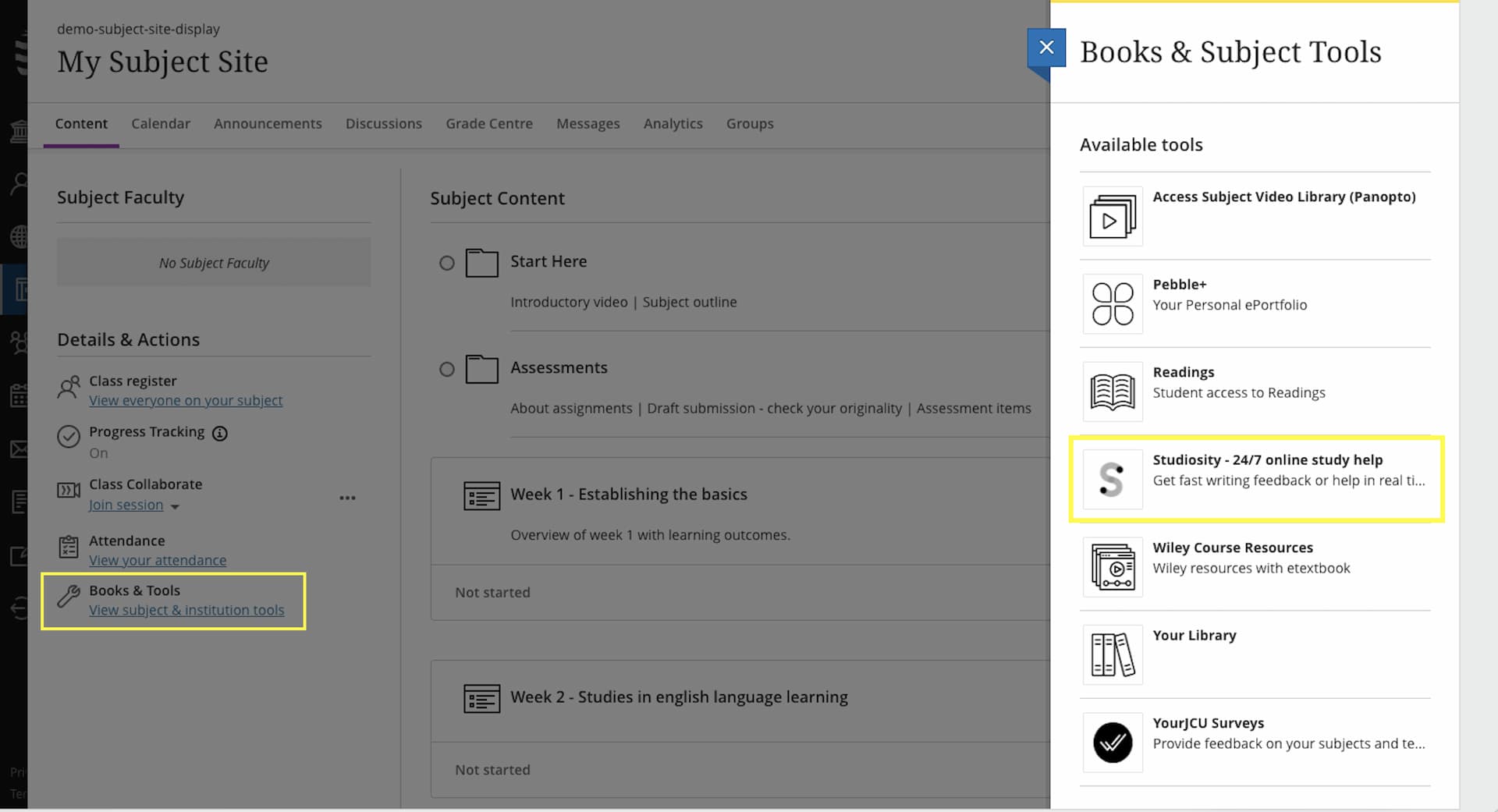This screenshot has width=1498, height=812.
Task: Switch to the Messages tab
Action: tap(588, 123)
